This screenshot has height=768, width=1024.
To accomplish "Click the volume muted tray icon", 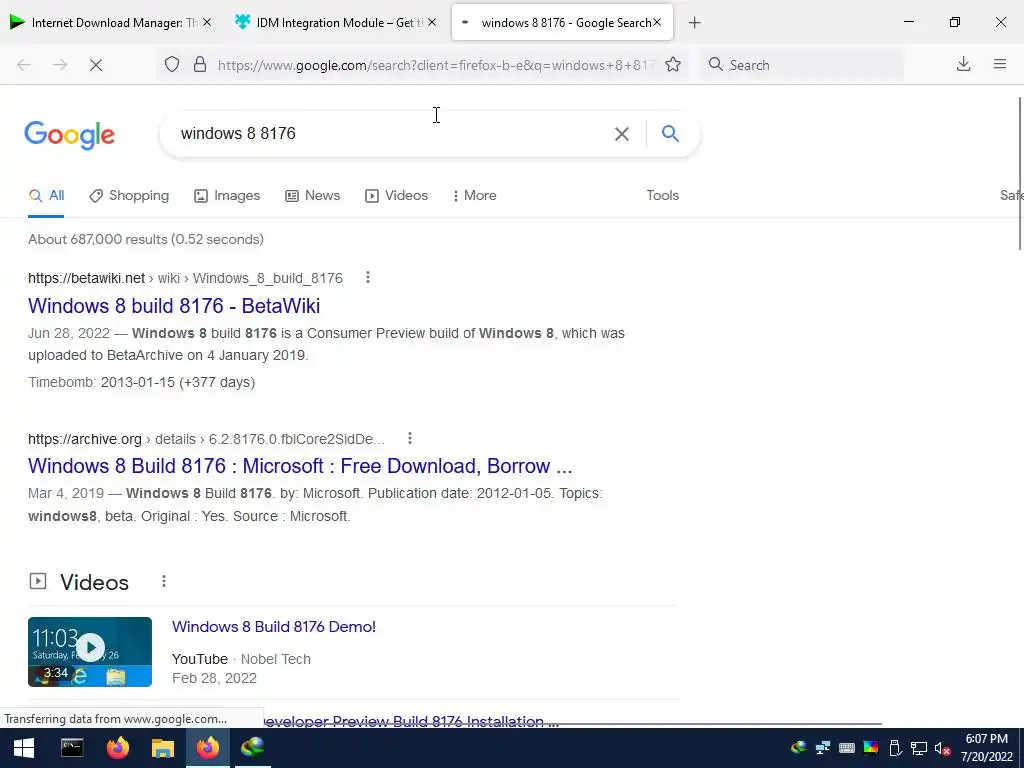I will pyautogui.click(x=942, y=748).
